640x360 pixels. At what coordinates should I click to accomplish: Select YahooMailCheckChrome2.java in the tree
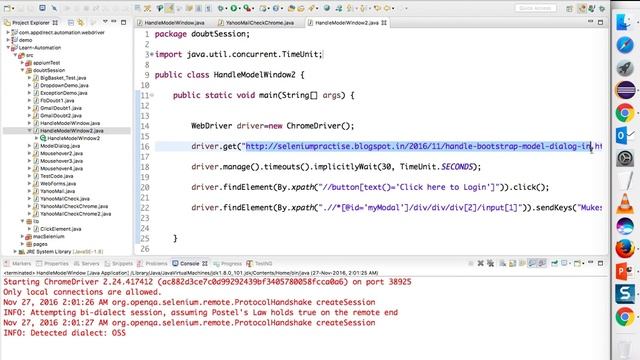pos(76,214)
